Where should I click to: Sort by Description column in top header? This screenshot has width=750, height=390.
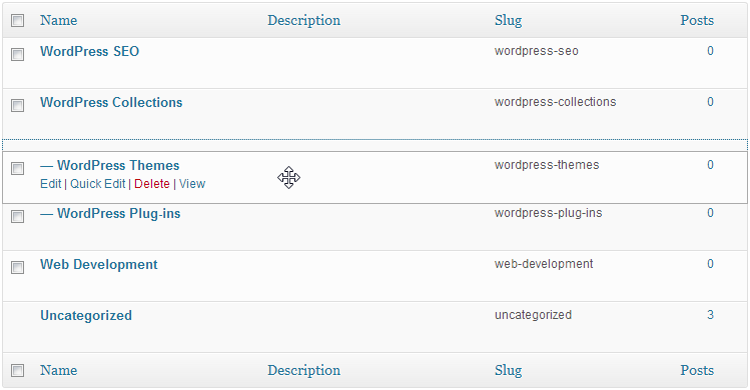coord(304,20)
